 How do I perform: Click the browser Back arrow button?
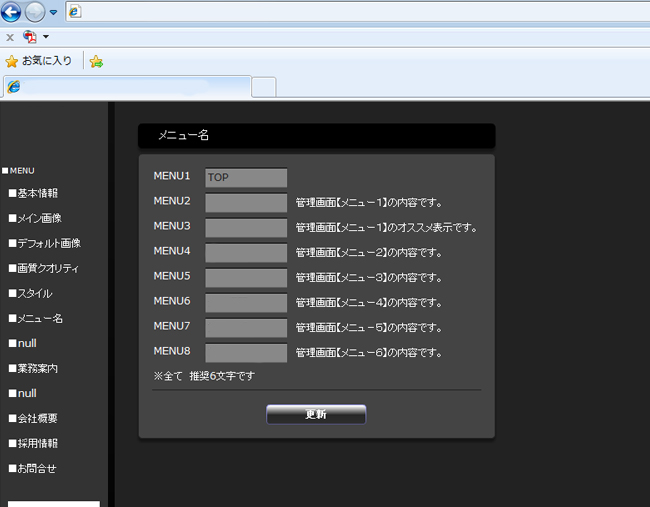[13, 12]
